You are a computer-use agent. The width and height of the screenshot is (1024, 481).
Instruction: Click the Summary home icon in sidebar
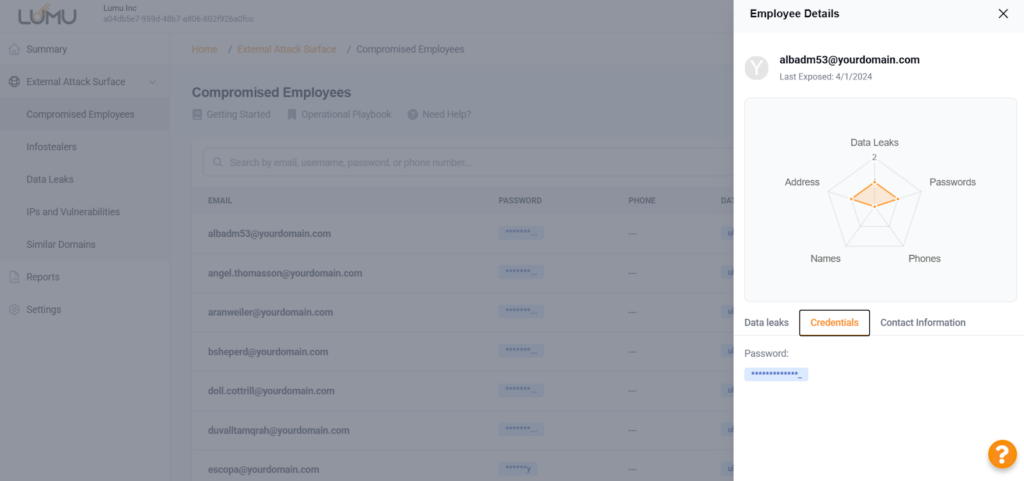14,49
